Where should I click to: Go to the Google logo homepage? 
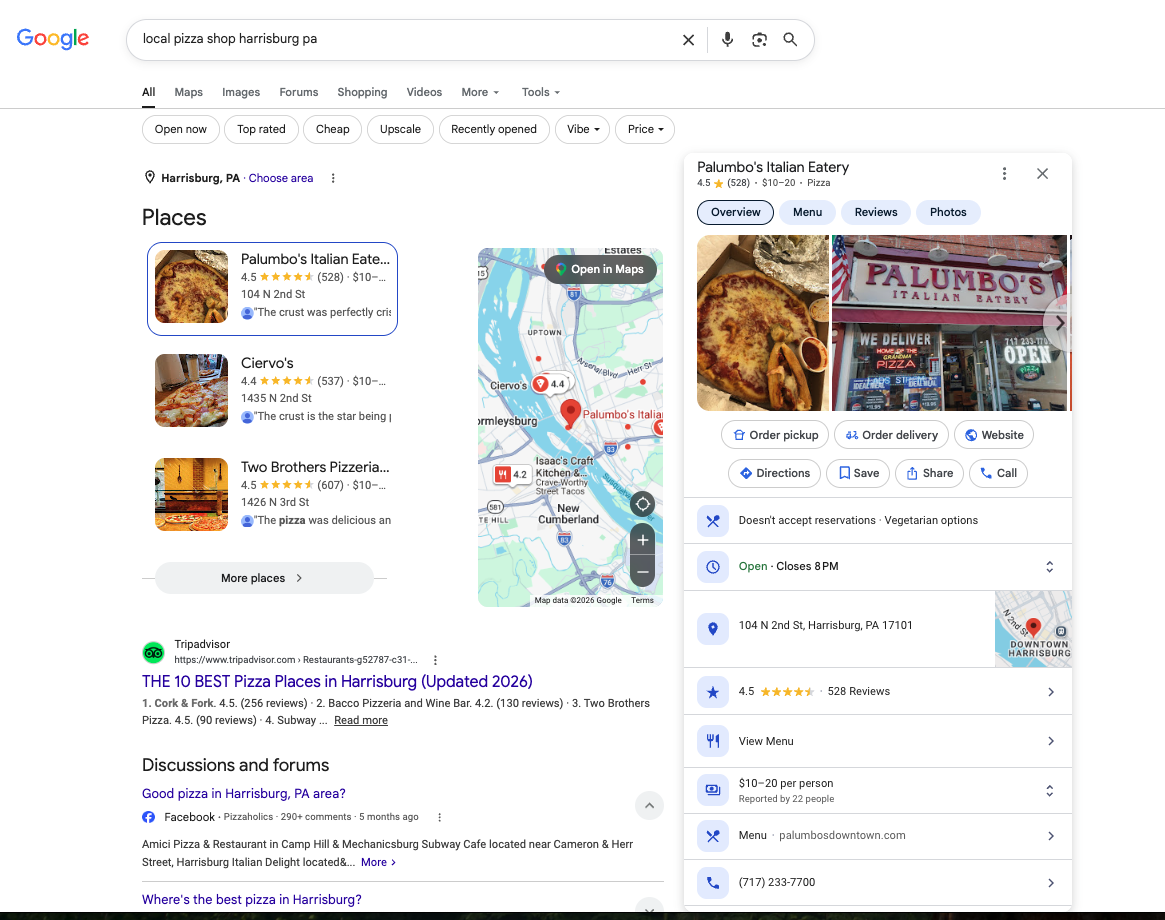tap(53, 39)
